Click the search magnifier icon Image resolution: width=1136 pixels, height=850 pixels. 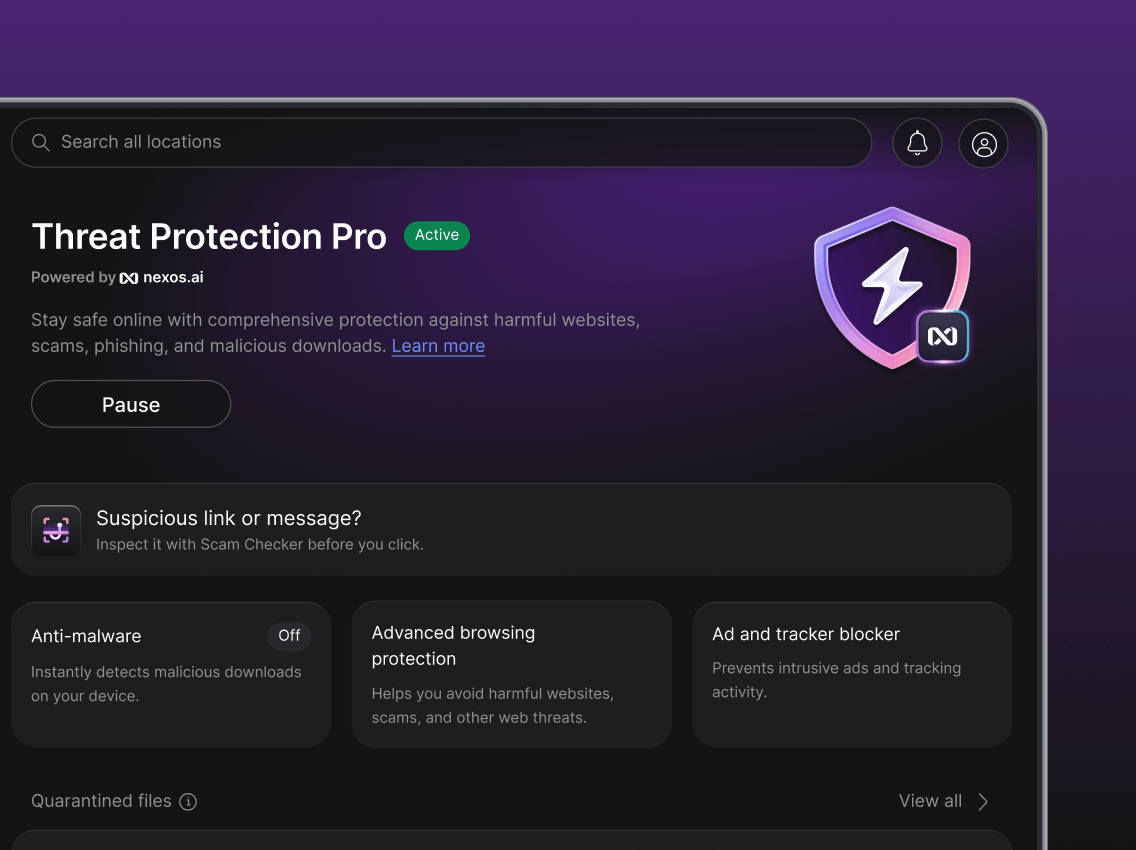[40, 142]
